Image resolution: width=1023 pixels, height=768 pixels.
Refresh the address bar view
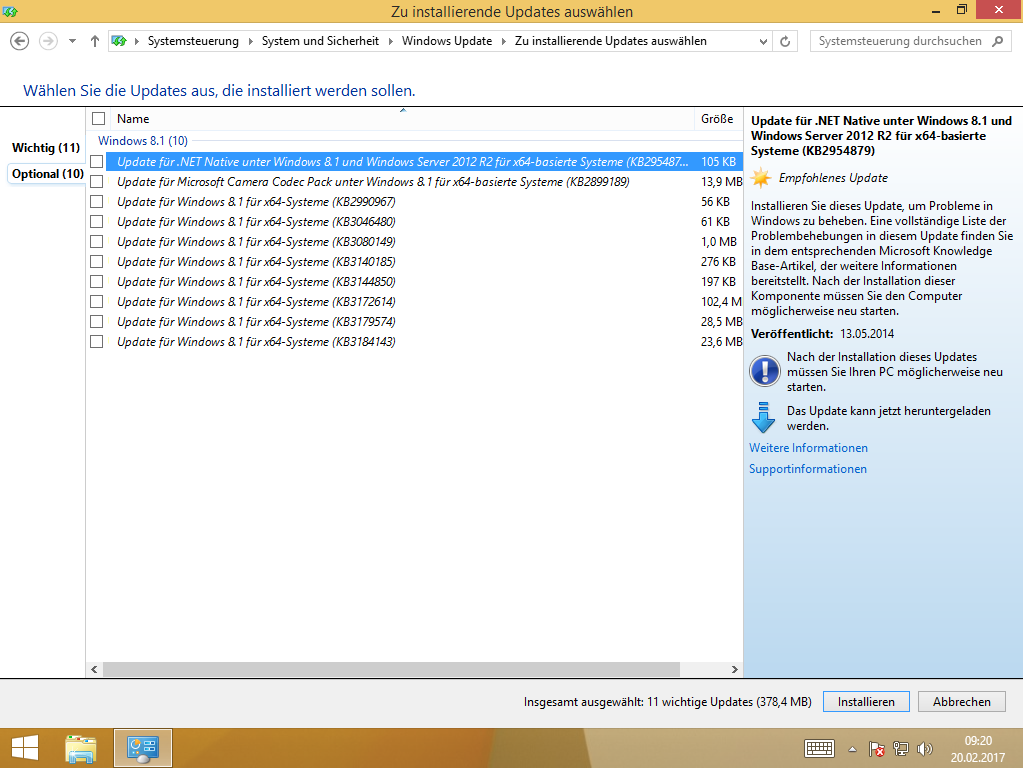click(786, 41)
